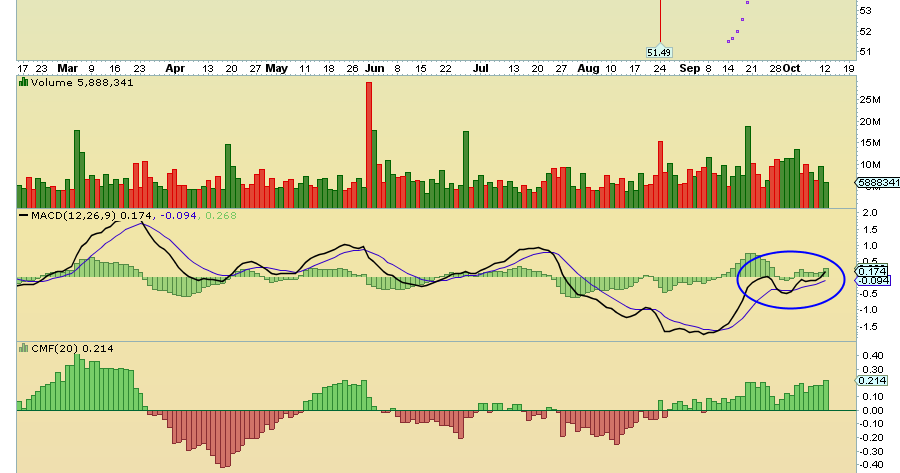Screen dimensions: 900x473
Task: Click the 25M volume axis label
Action: (870, 100)
